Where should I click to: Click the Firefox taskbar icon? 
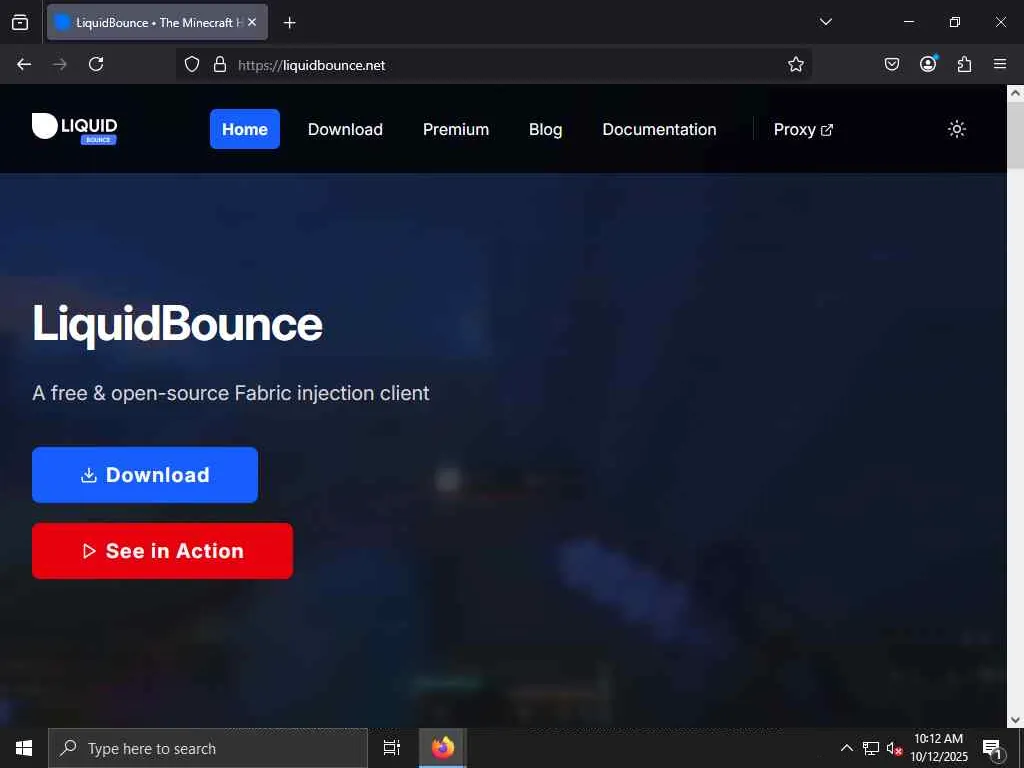[443, 748]
